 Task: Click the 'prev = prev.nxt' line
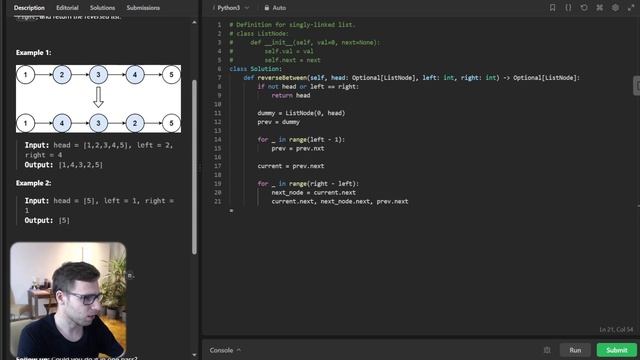298,149
